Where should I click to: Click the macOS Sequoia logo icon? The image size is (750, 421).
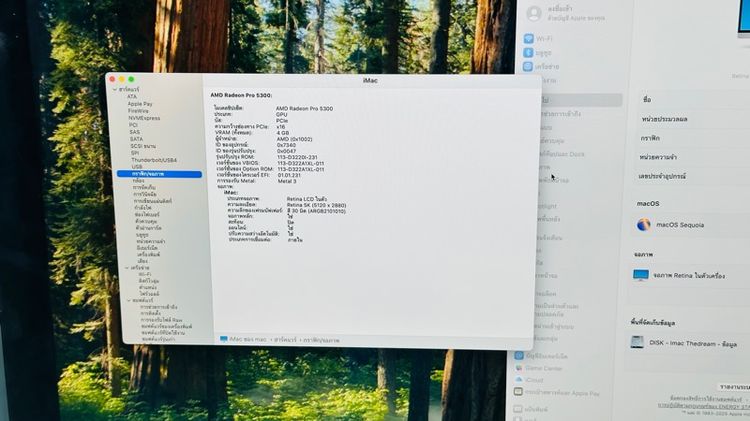[x=644, y=224]
